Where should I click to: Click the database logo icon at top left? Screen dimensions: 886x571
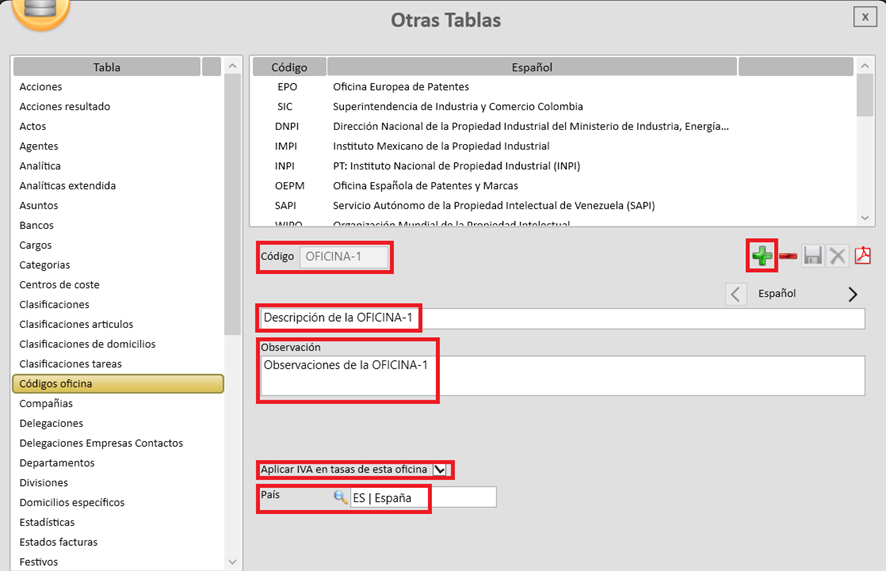coord(40,11)
